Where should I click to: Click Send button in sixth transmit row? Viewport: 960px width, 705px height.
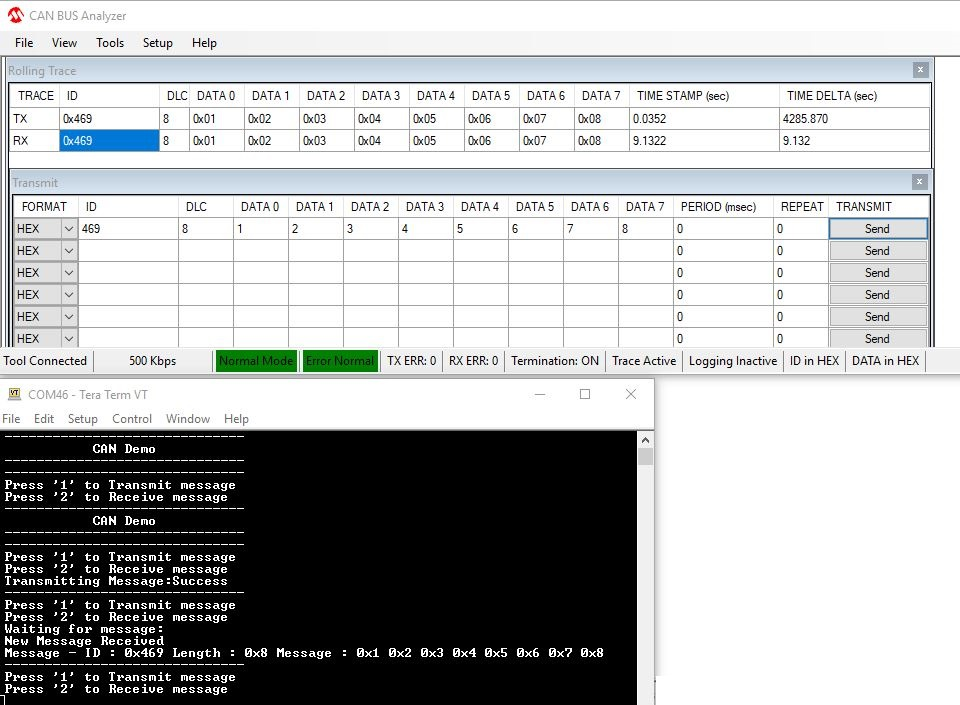click(x=878, y=338)
